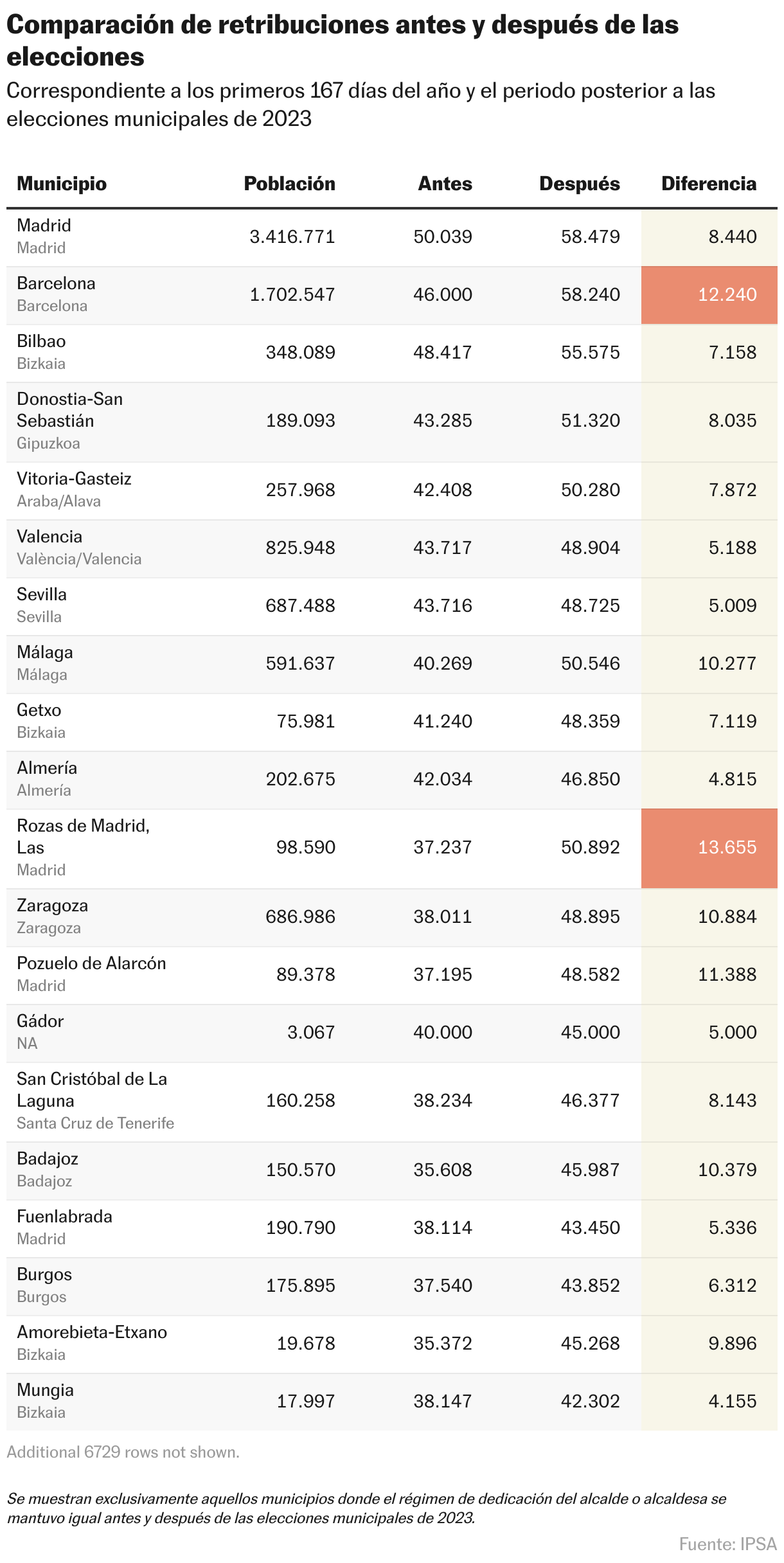Click Barcelona's highlighted 12.240 difference cell

click(x=727, y=295)
